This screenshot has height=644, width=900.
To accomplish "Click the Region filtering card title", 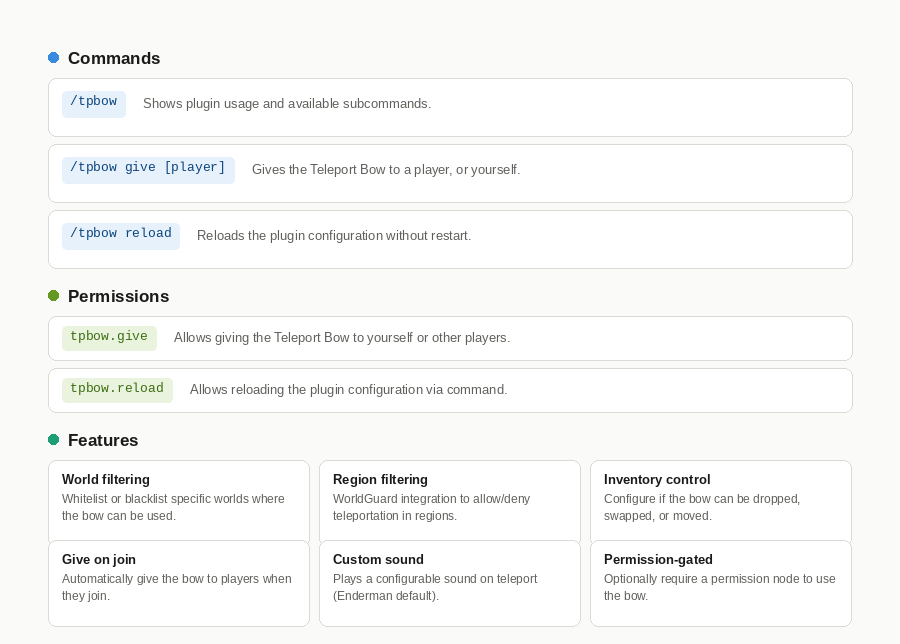I will click(380, 479).
